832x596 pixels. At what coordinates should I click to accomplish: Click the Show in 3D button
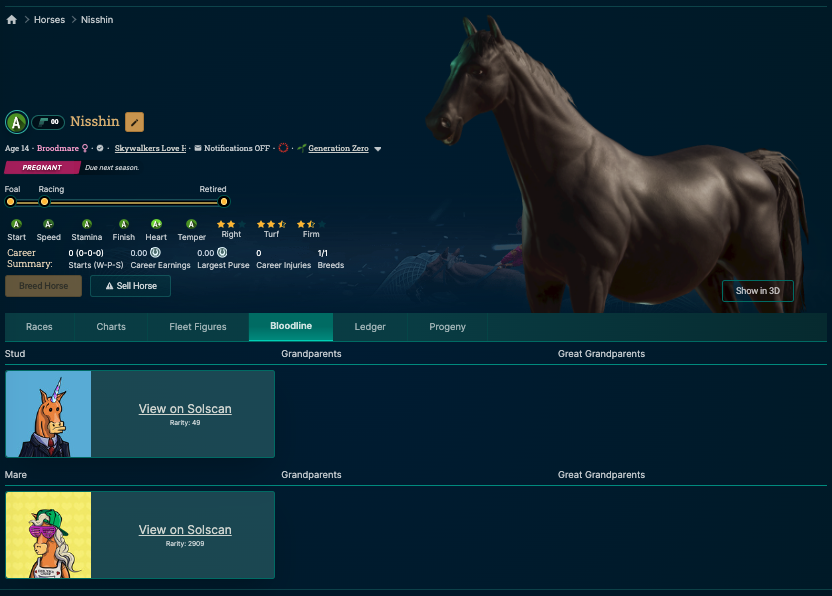[758, 291]
